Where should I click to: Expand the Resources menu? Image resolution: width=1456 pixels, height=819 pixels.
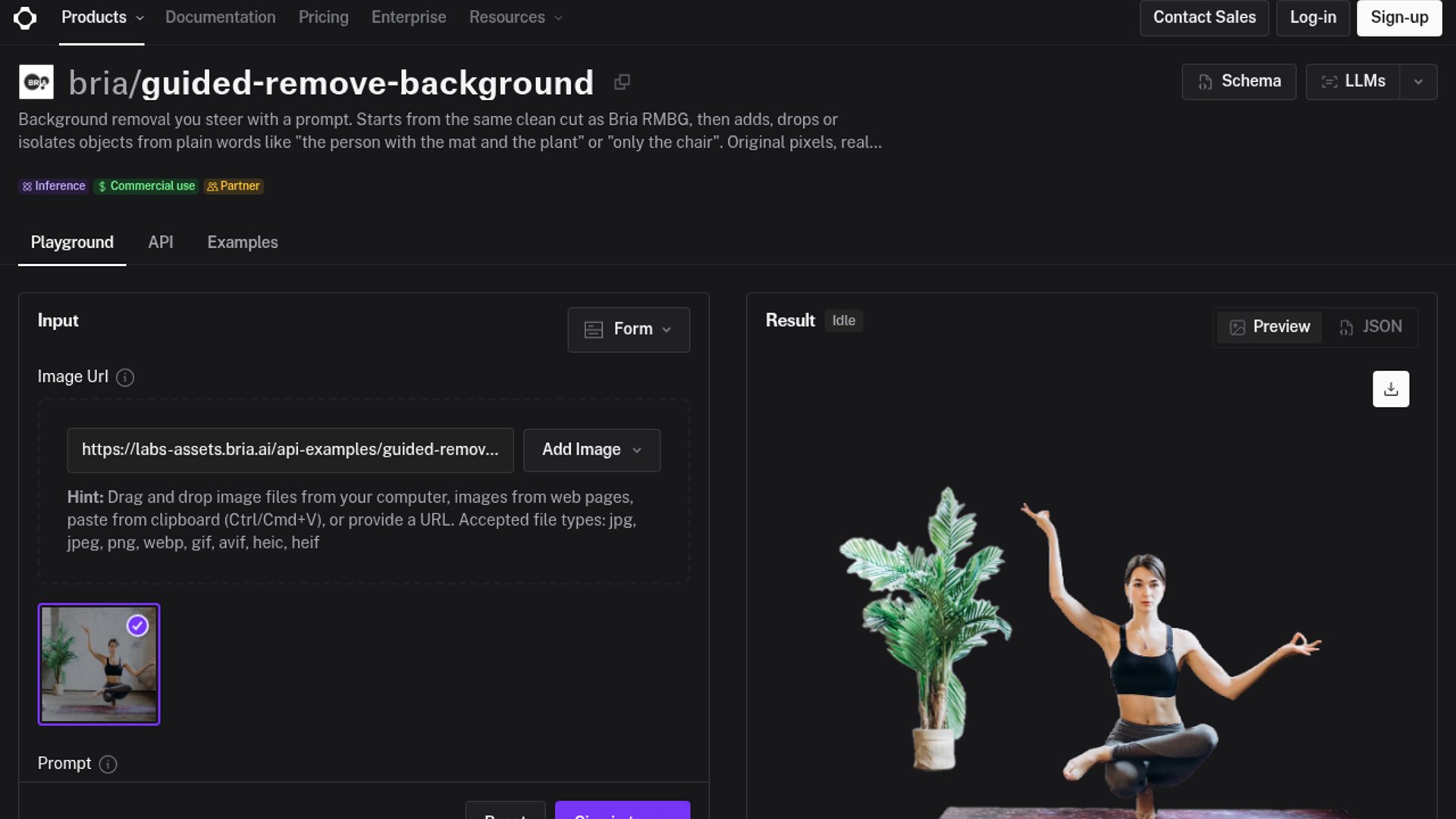516,17
